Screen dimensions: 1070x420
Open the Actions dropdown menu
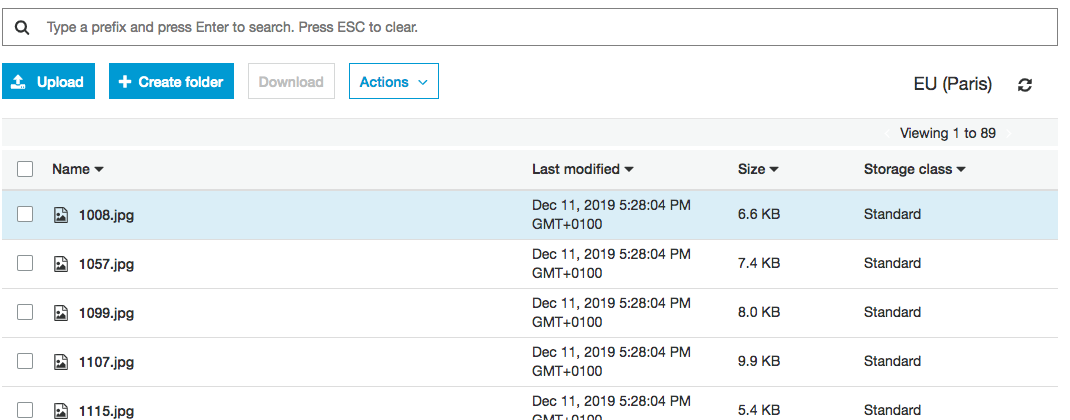tap(393, 82)
